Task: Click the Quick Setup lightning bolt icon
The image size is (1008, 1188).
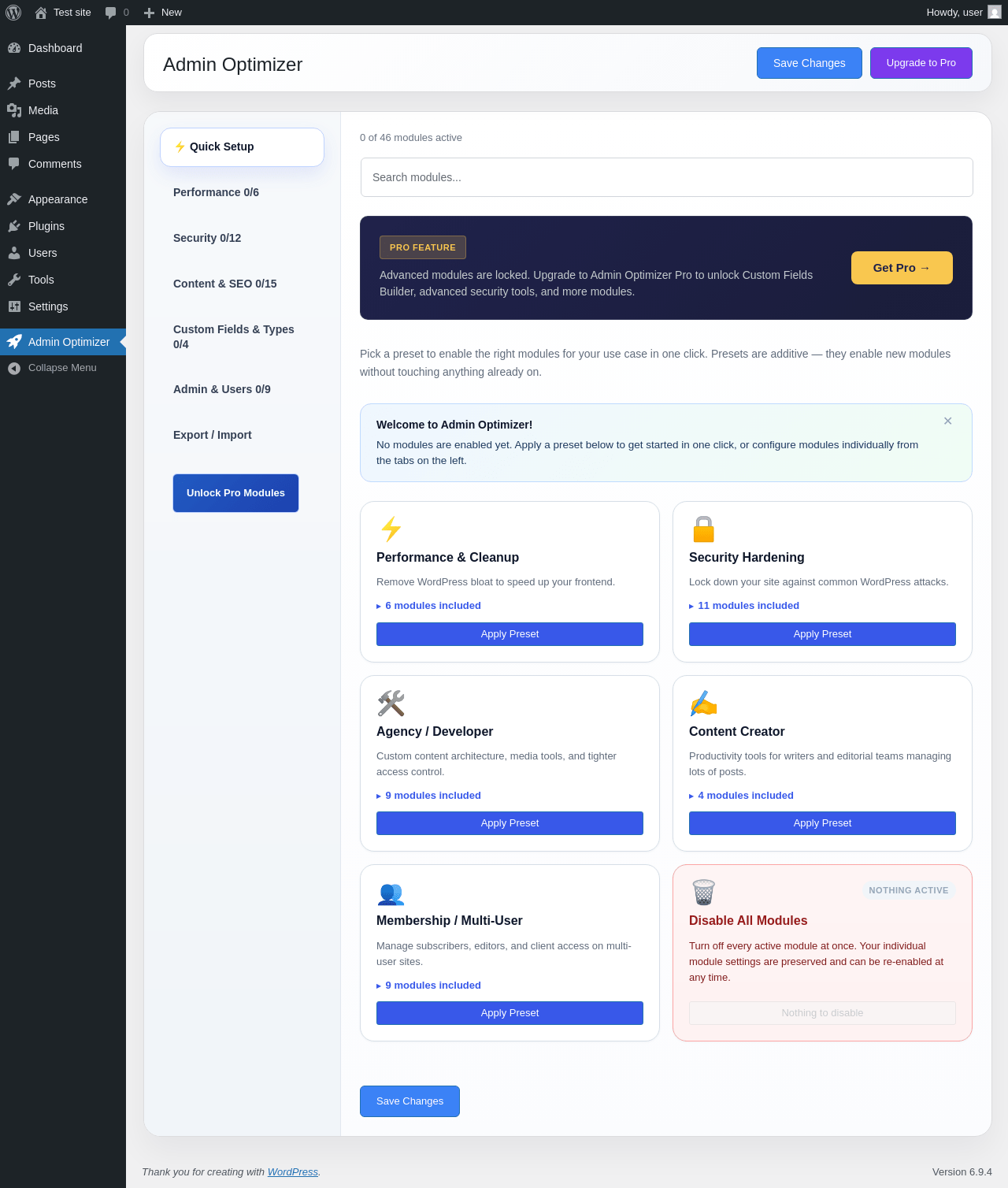Action: (x=180, y=147)
